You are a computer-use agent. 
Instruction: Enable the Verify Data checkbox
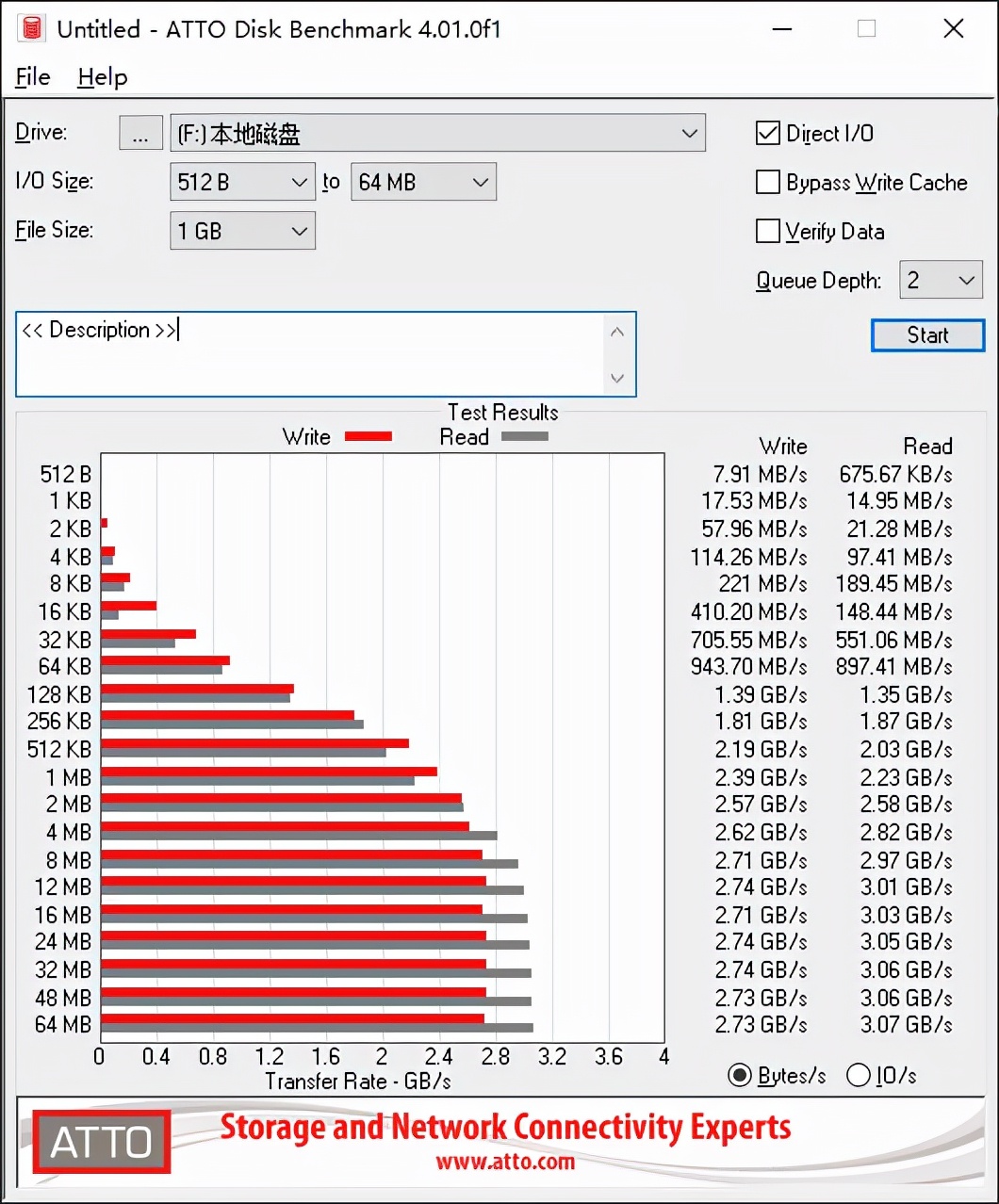pos(768,231)
